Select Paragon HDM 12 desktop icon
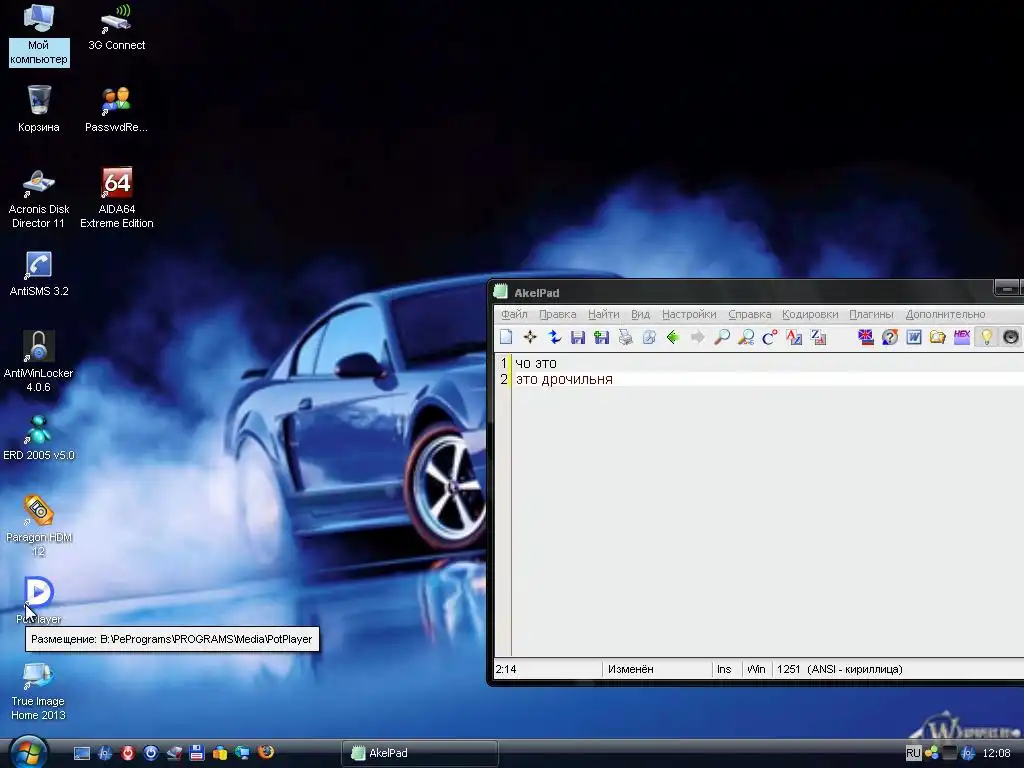The image size is (1024, 768). (x=39, y=526)
